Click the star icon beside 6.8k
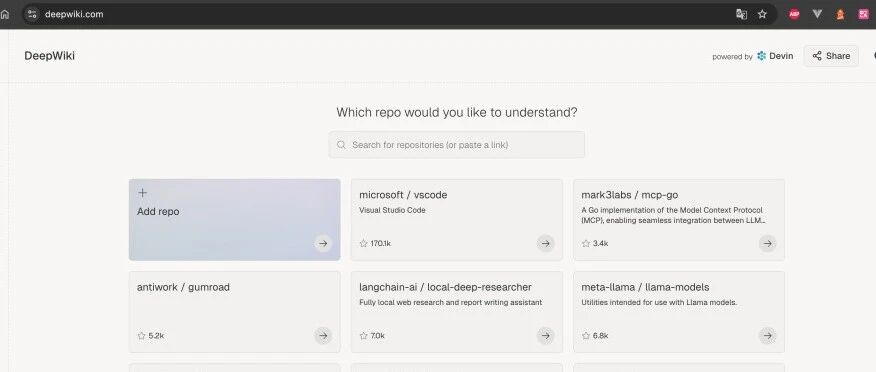 point(585,336)
